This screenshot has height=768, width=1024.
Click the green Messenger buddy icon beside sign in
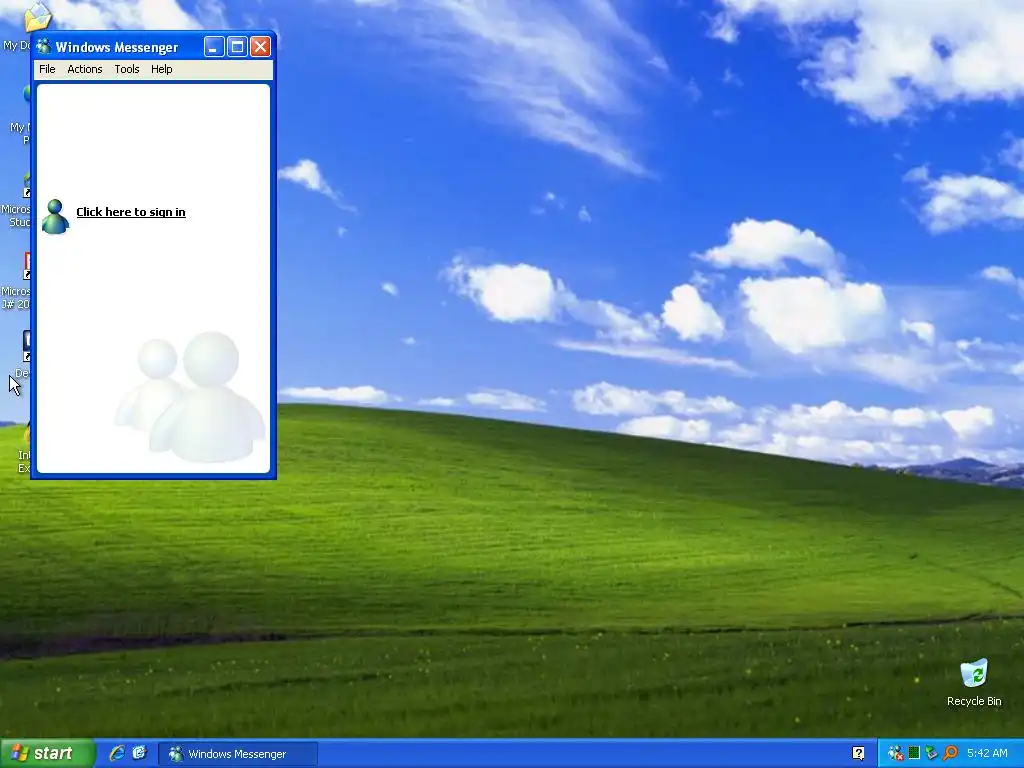click(x=55, y=217)
